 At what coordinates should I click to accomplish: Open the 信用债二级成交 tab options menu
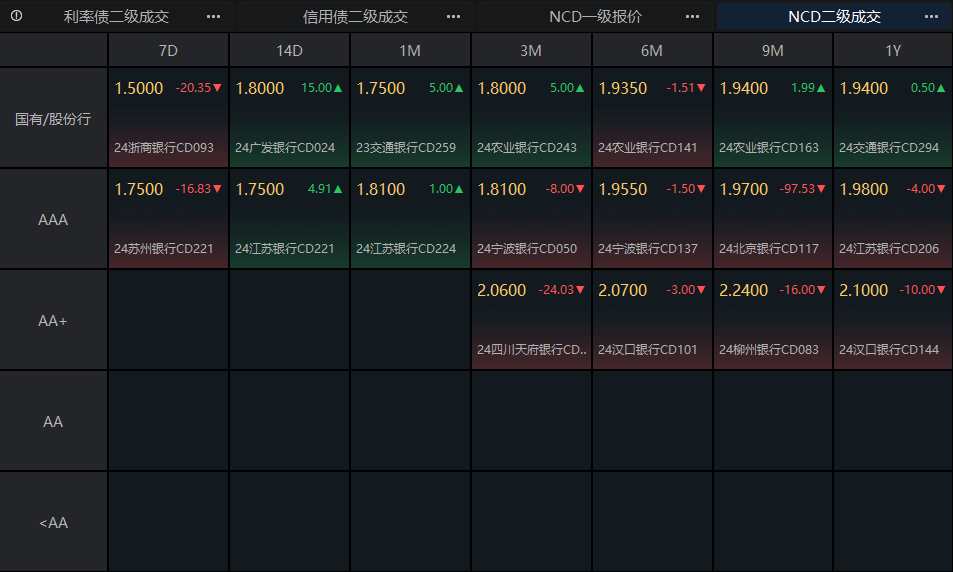pyautogui.click(x=453, y=16)
